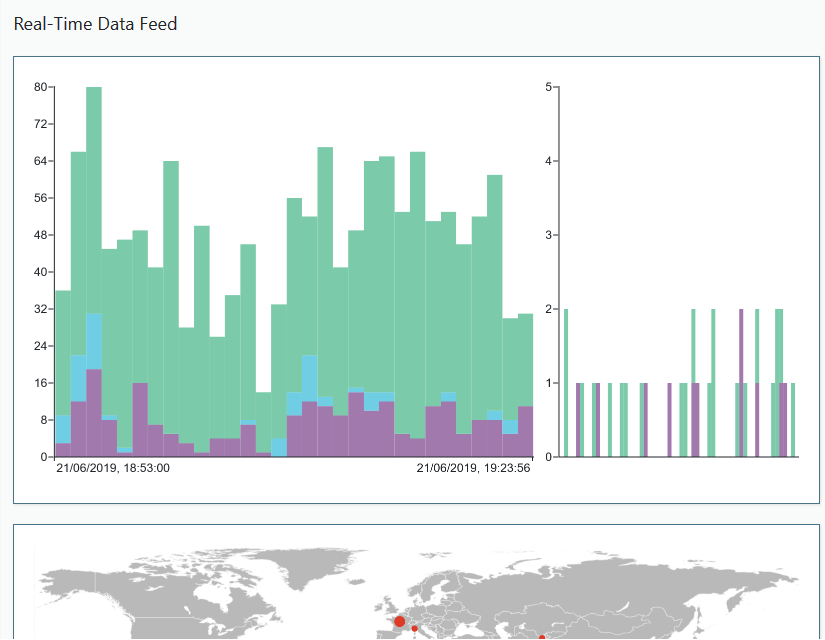Click the 5 label on the right chart axis

tap(548, 87)
